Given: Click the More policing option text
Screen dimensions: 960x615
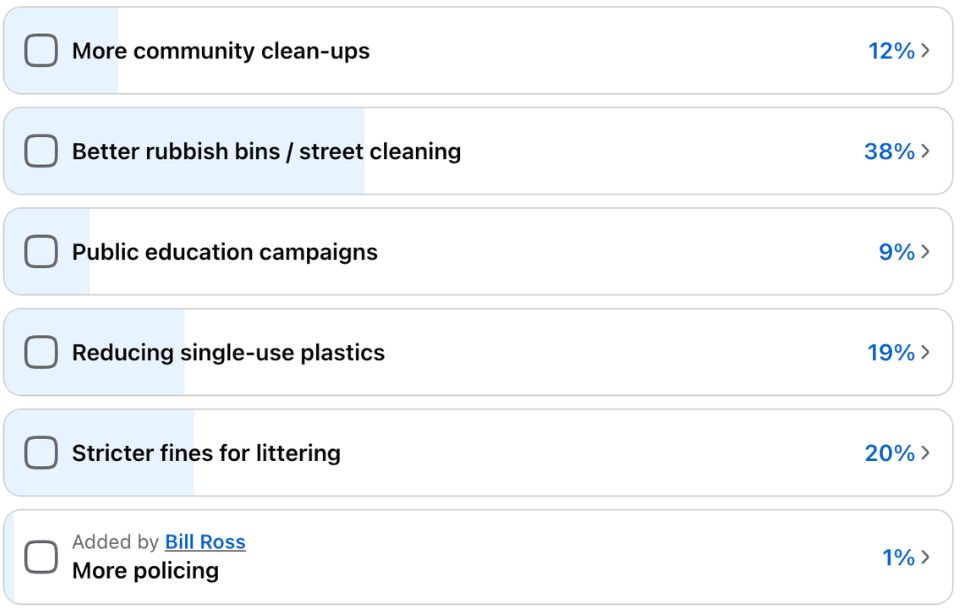Looking at the screenshot, I should tap(145, 571).
